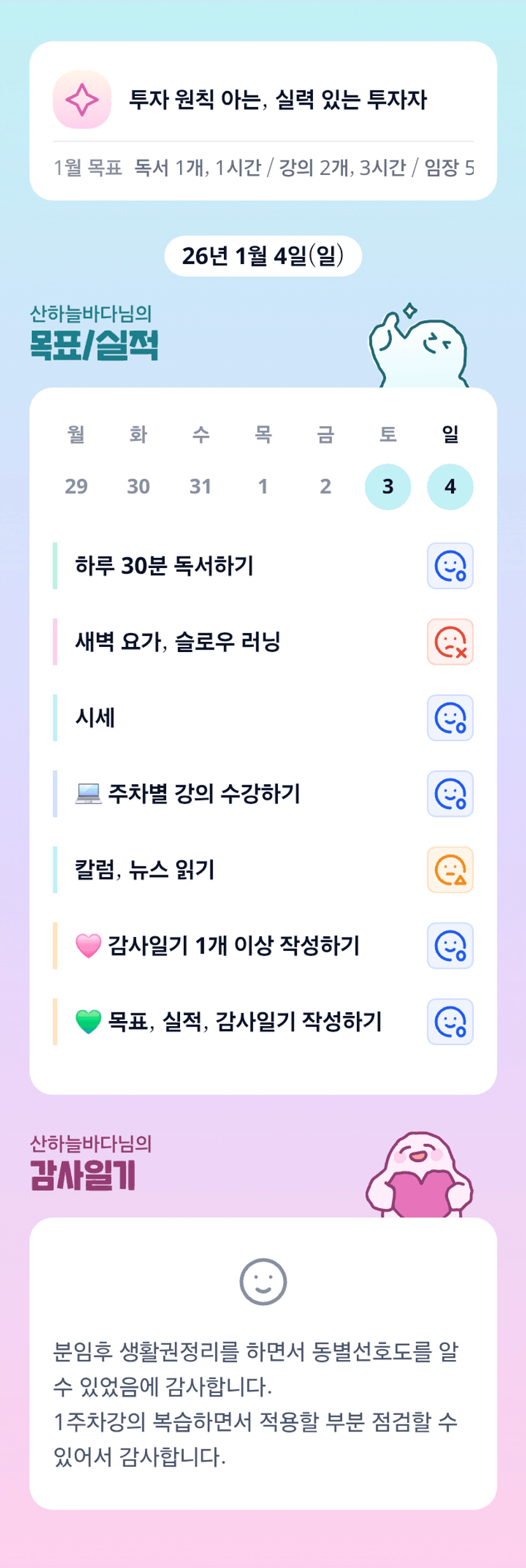Open the 하루 30분 독서하기 goal
This screenshot has width=526, height=1568.
[164, 565]
